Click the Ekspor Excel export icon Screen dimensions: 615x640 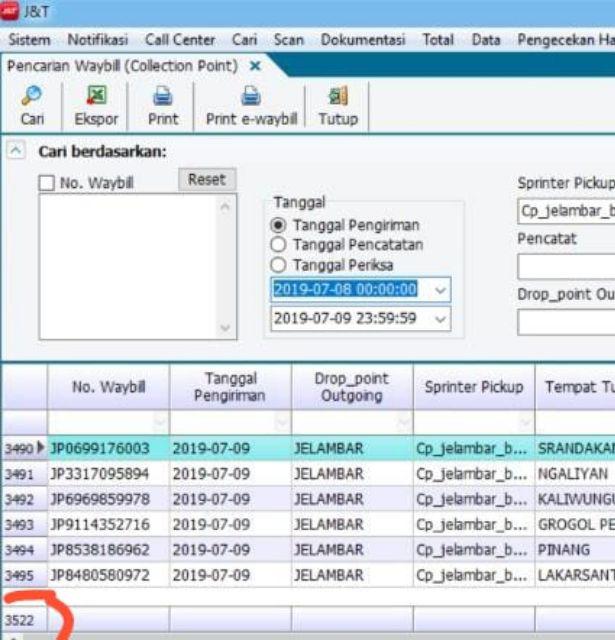point(96,96)
